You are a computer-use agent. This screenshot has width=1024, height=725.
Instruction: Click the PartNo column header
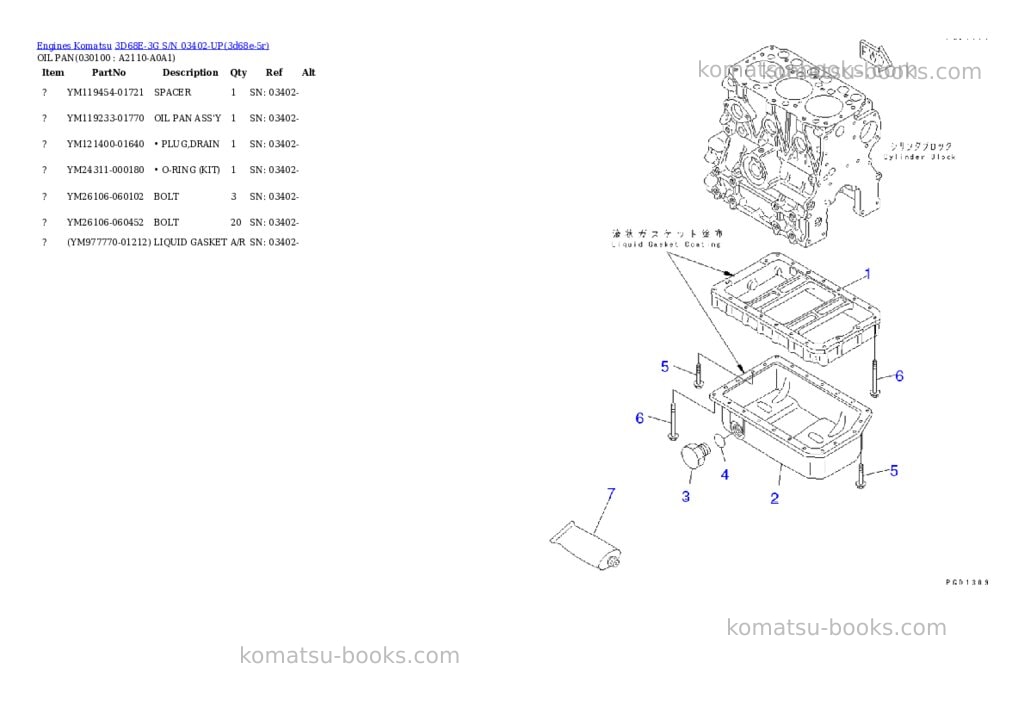[x=109, y=72]
